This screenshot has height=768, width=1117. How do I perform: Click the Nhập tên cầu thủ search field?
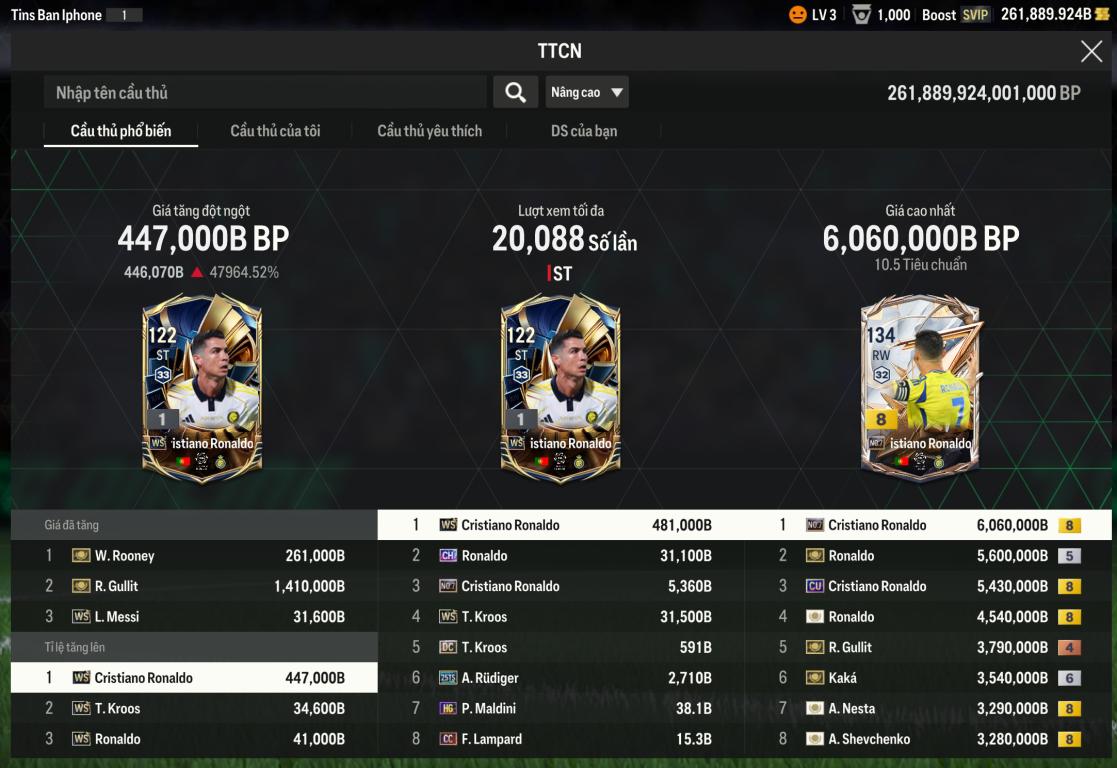265,93
